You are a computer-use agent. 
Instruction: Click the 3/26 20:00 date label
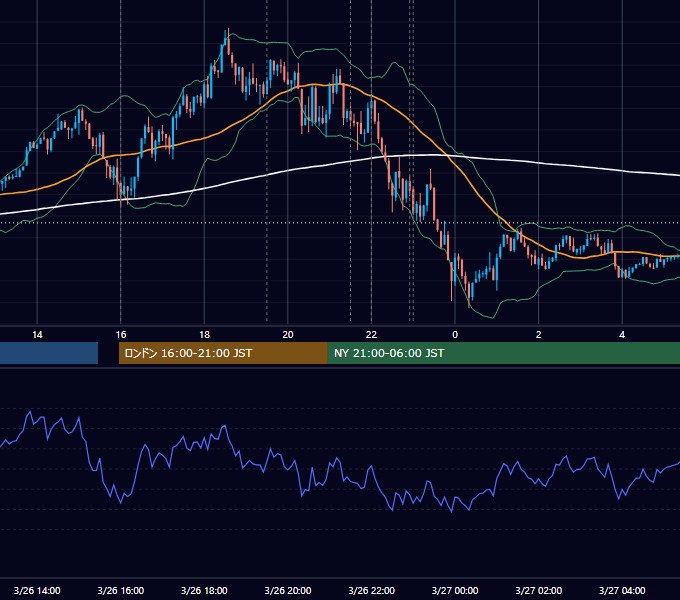pos(288,590)
